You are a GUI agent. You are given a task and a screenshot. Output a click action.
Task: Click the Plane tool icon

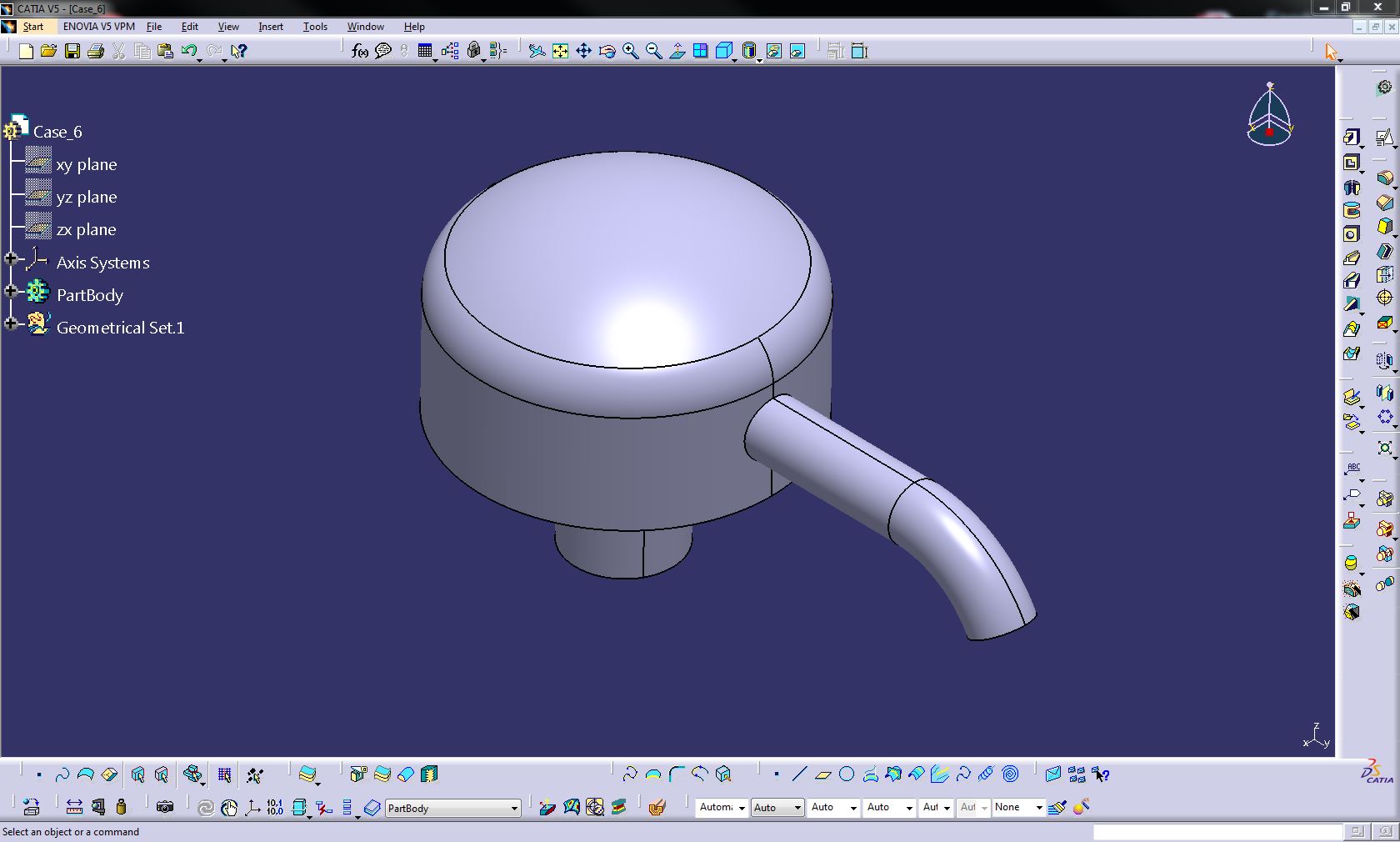click(822, 774)
